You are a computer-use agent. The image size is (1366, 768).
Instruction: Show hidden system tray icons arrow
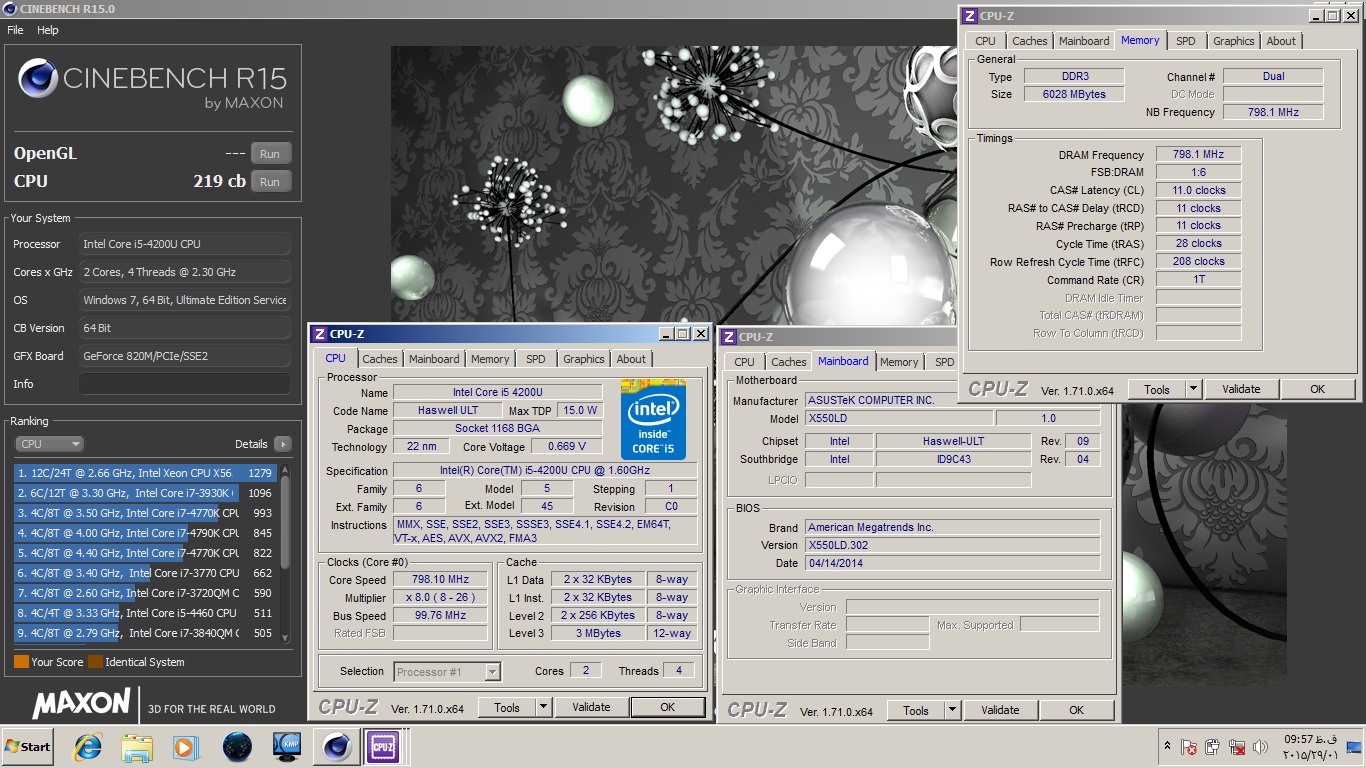pyautogui.click(x=1167, y=746)
